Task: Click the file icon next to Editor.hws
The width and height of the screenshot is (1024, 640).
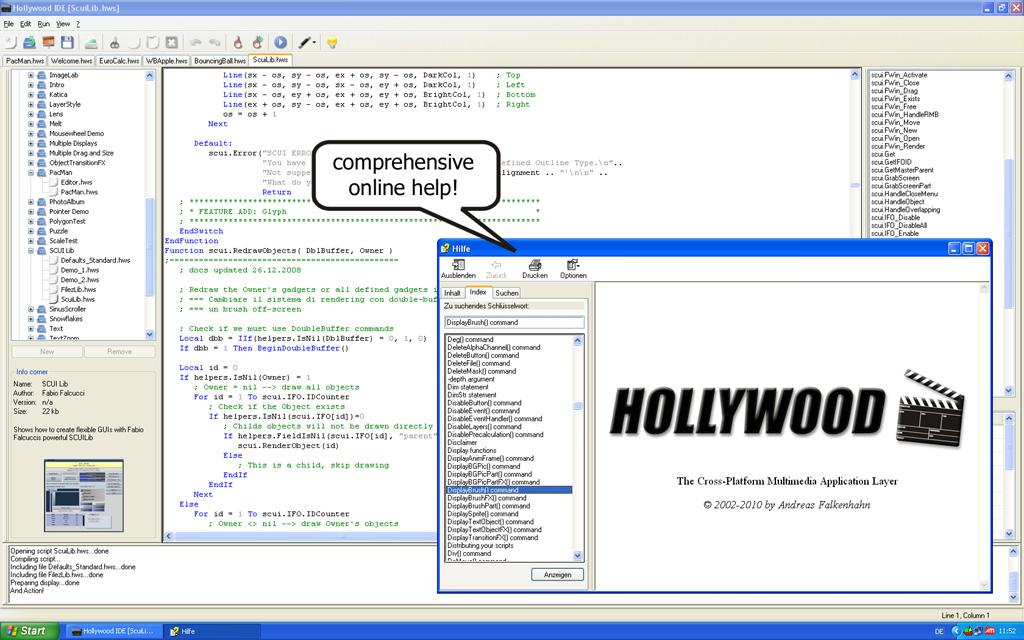Action: (x=54, y=183)
